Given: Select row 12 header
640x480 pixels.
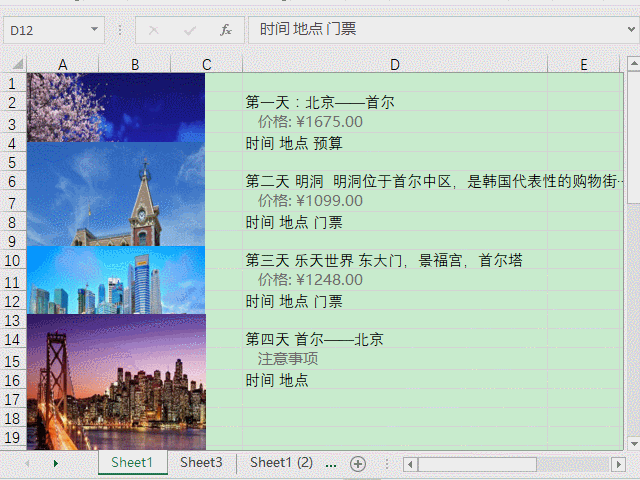Looking at the screenshot, I should (x=13, y=301).
